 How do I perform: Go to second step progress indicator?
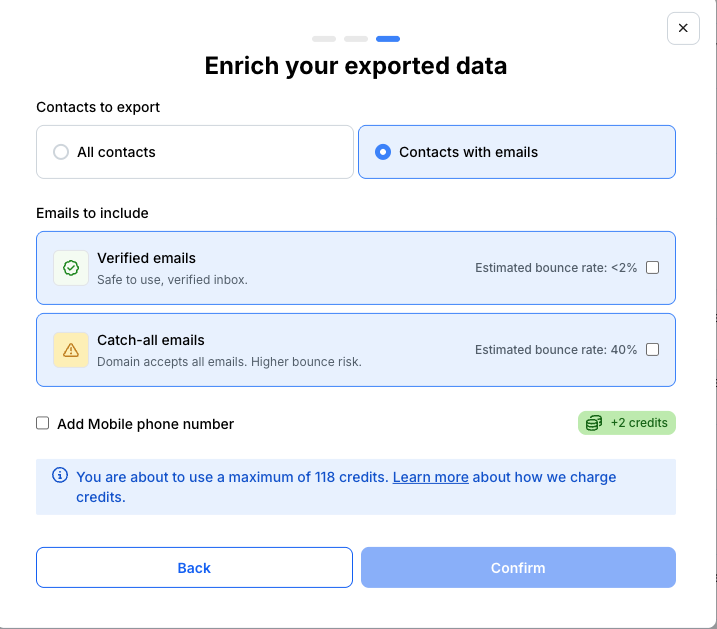[x=356, y=39]
